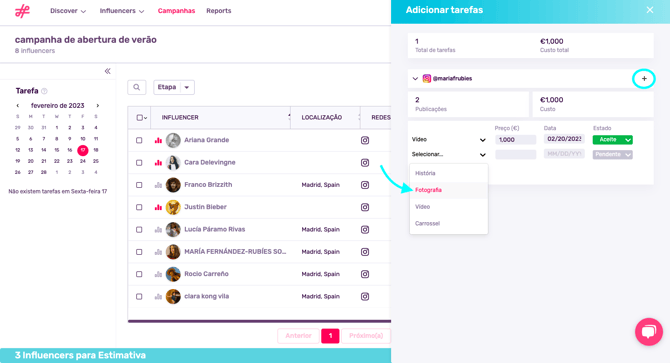Click the hashtag logo icon
Screen dimensions: 670x363
(x=22, y=11)
